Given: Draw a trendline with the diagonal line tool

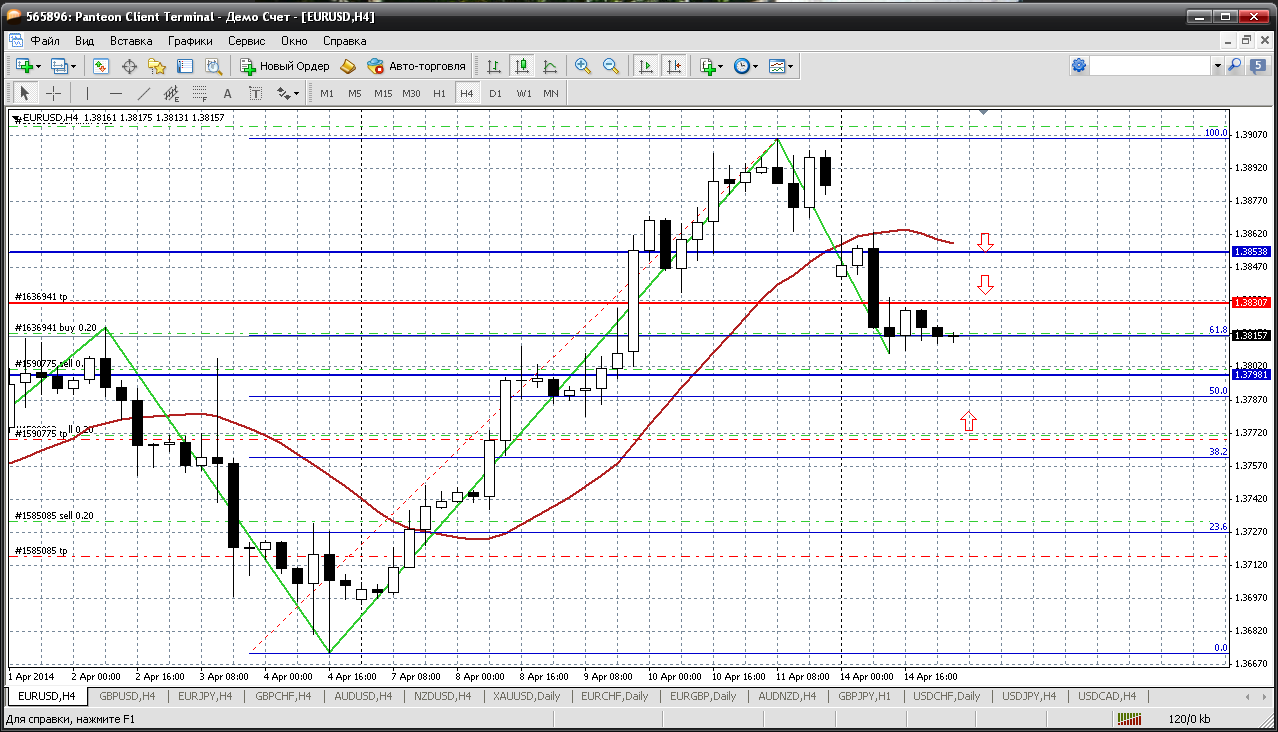Looking at the screenshot, I should 144,93.
